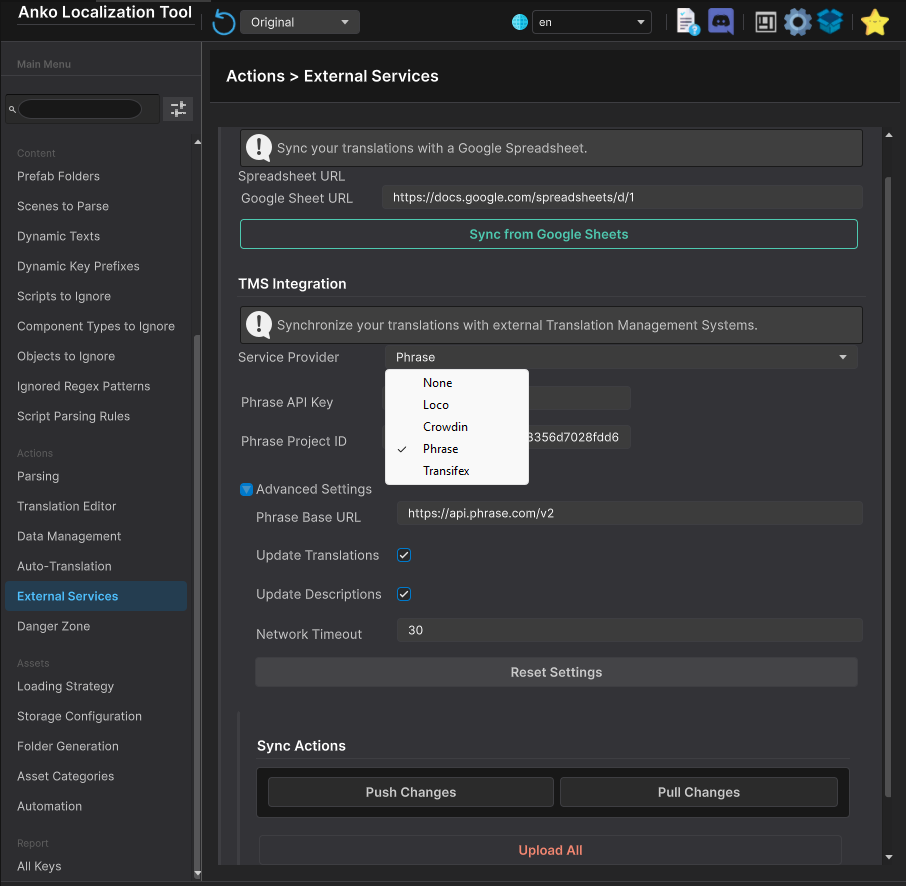Toggle the Update Translations checkbox
This screenshot has height=886, width=906.
(404, 555)
